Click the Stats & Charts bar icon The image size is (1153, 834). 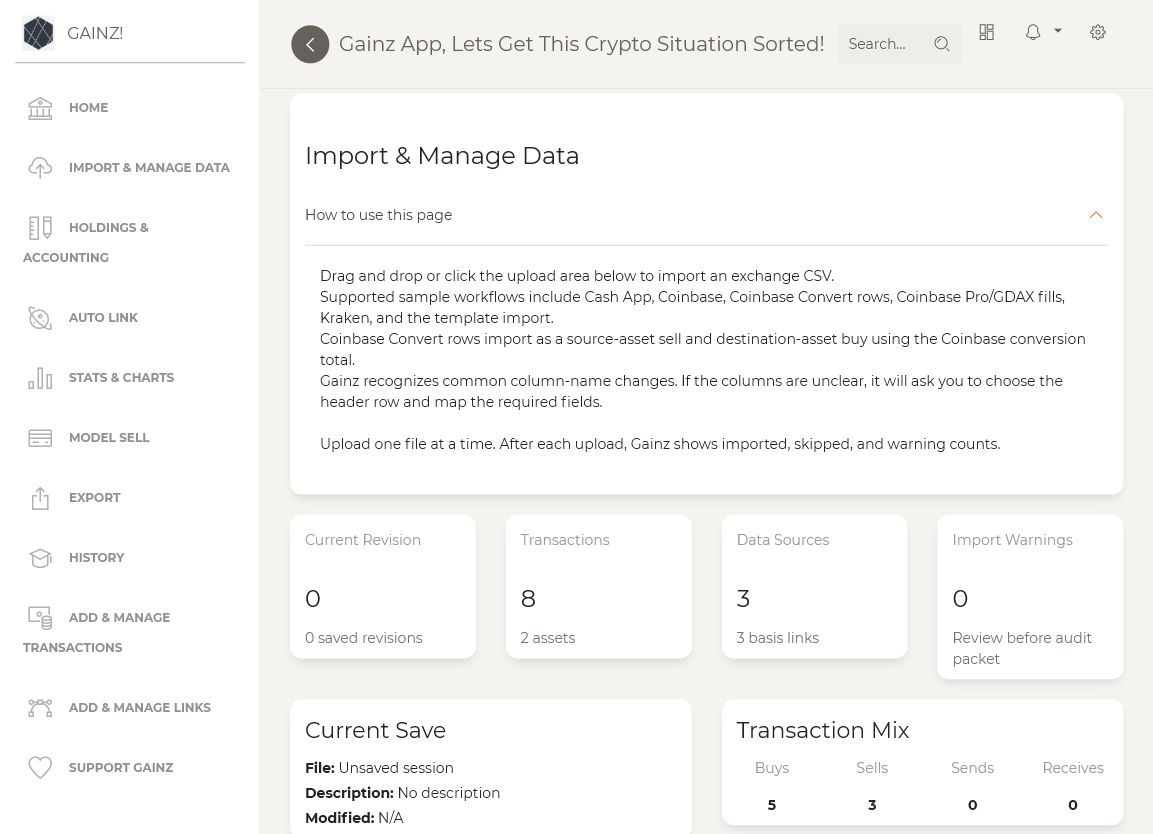coord(40,378)
